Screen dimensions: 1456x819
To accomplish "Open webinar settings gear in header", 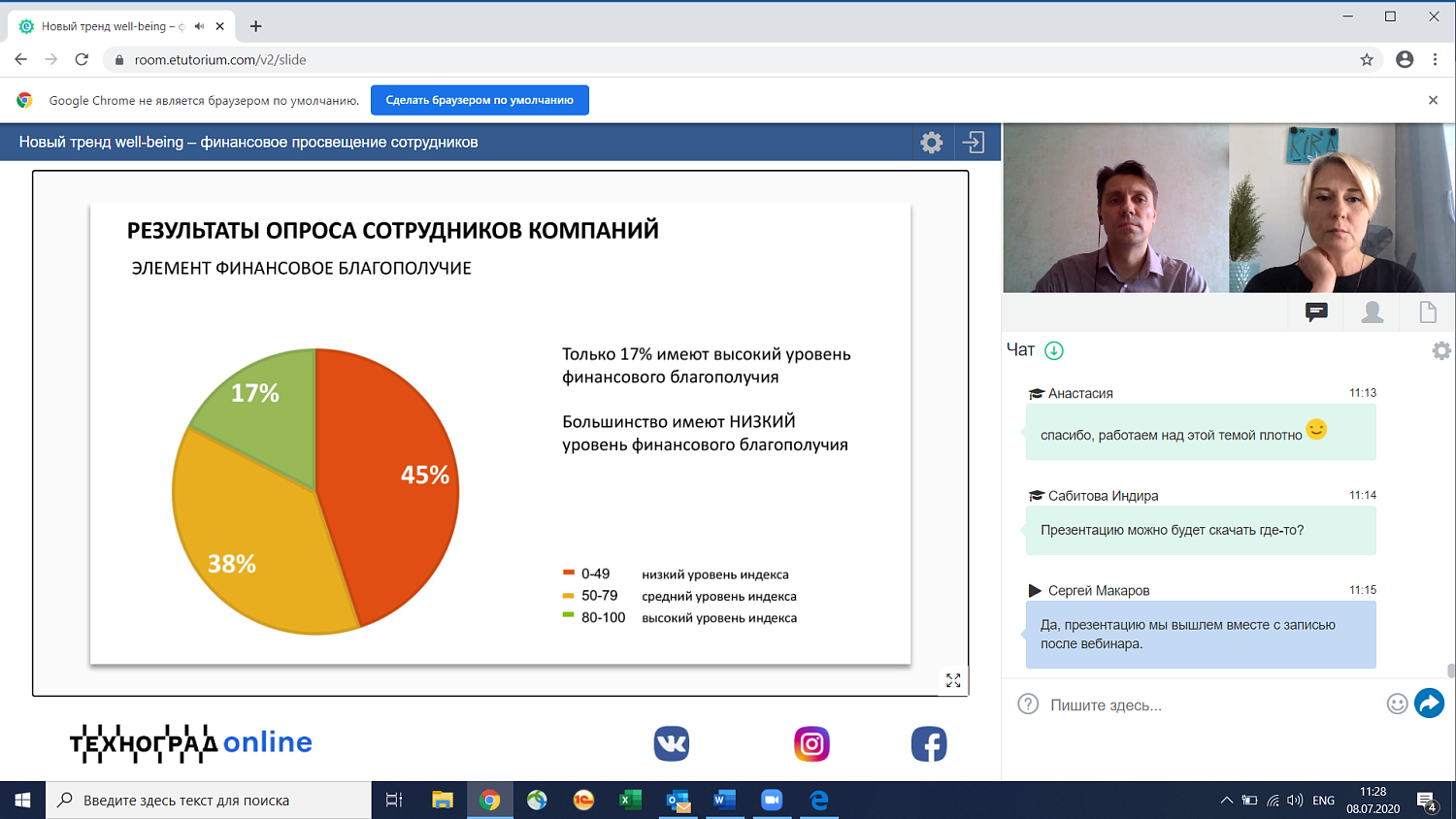I will coord(932,143).
